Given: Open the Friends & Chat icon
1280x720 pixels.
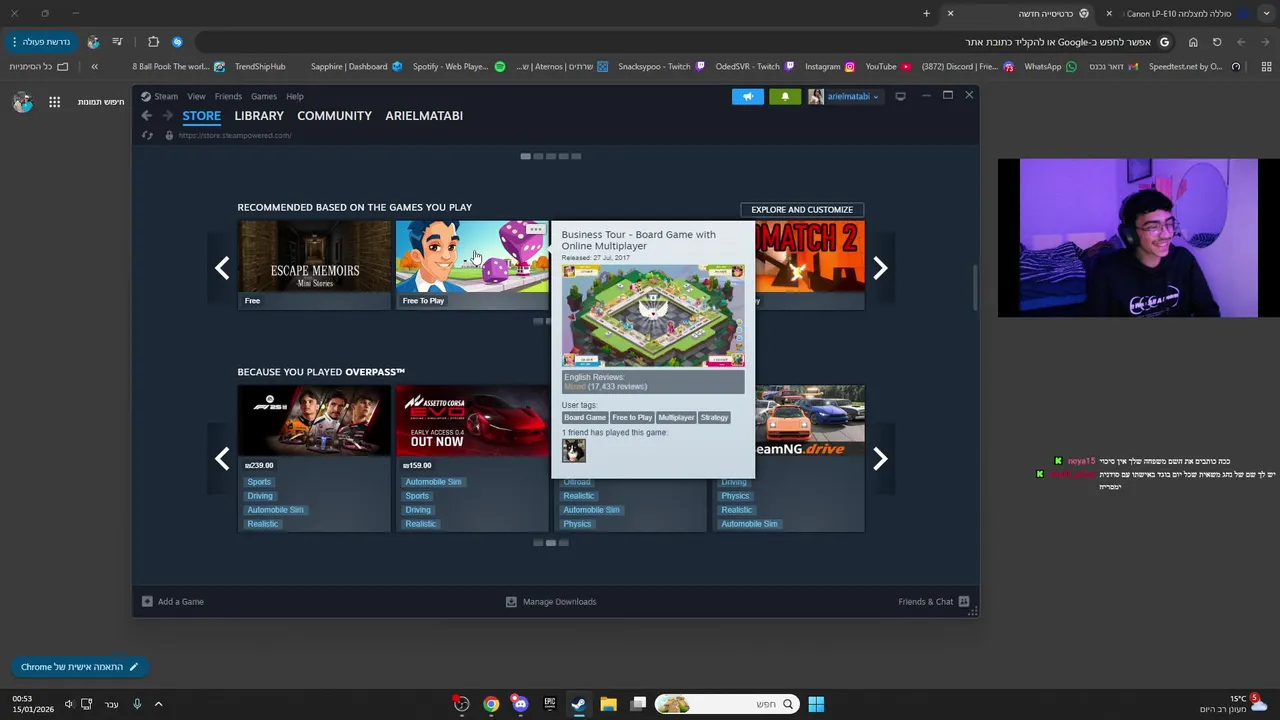Looking at the screenshot, I should (964, 601).
